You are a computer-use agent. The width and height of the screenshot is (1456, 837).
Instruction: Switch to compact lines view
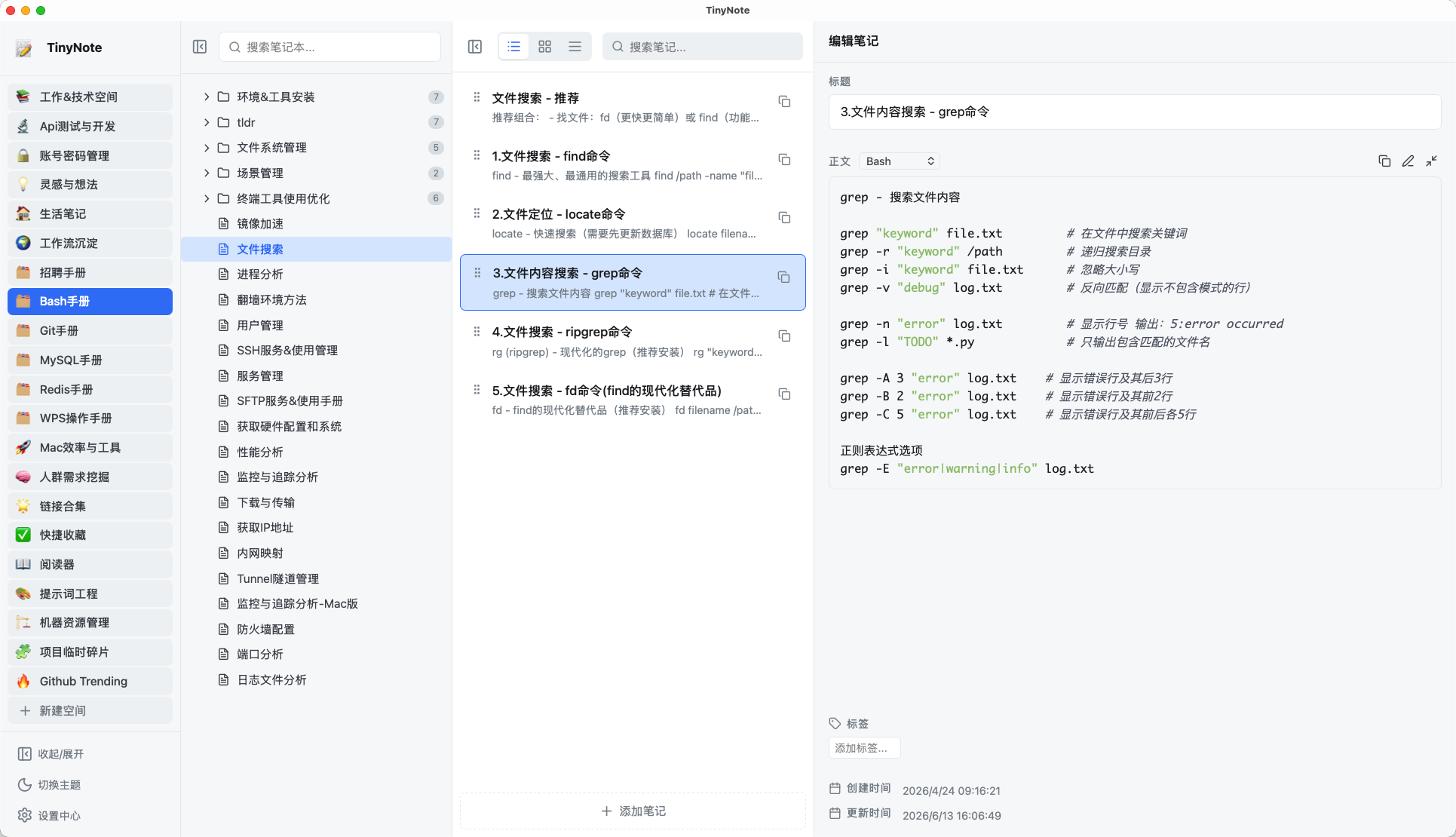point(575,47)
